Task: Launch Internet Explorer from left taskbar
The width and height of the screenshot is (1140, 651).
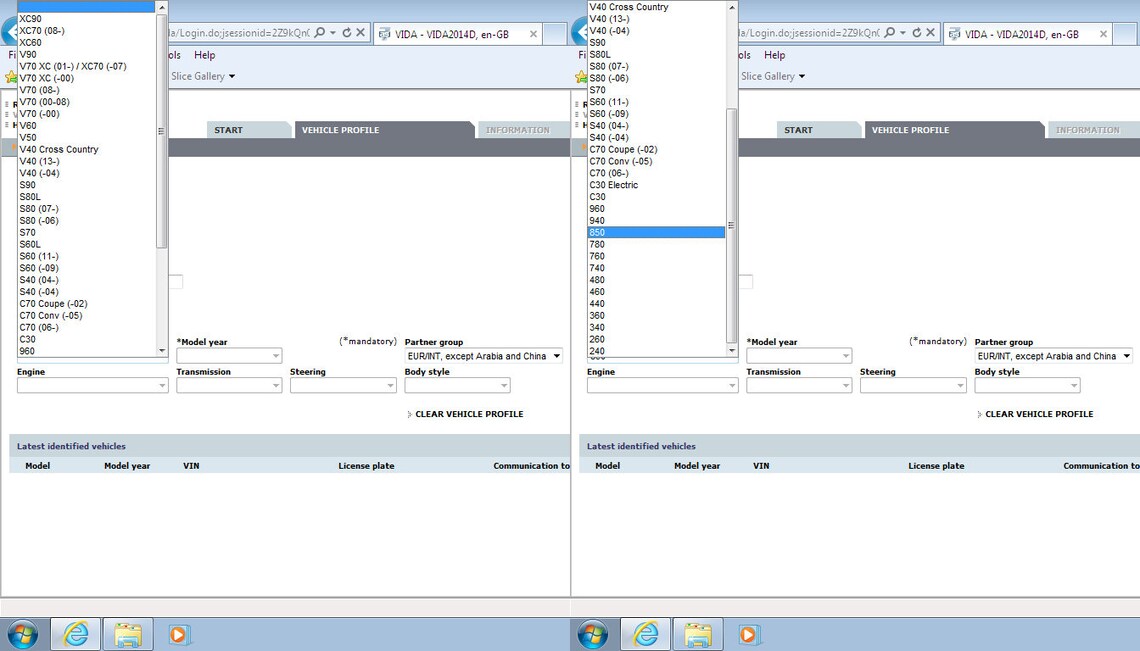Action: [76, 634]
